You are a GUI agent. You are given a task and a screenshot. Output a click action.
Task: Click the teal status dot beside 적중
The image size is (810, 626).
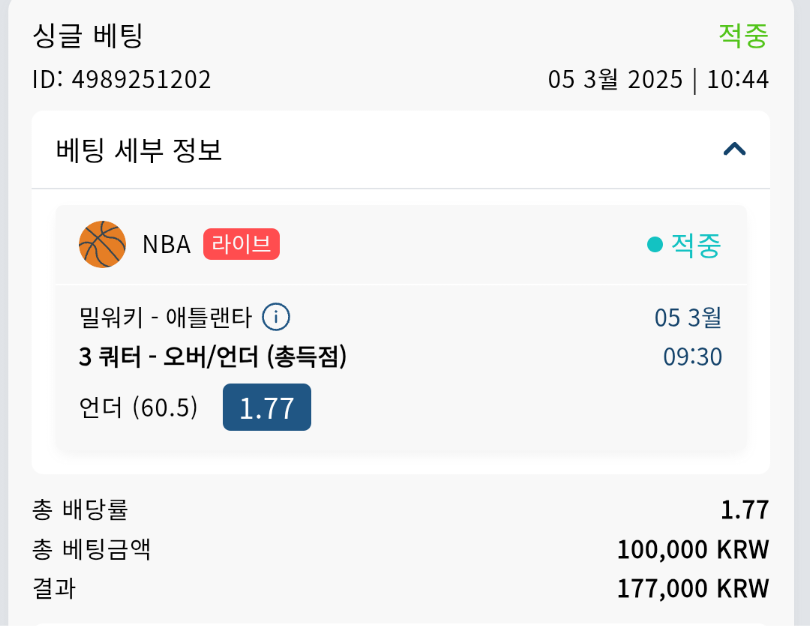655,244
